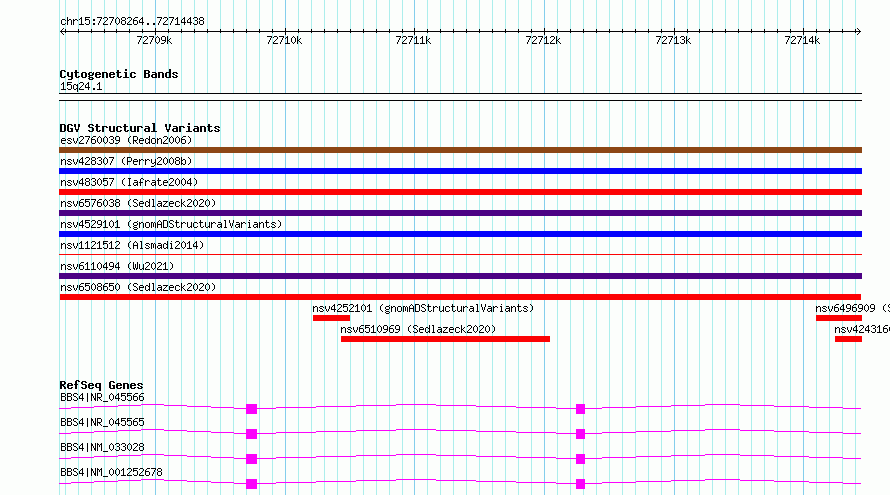This screenshot has height=495, width=890.
Task: Select the 72709k ruler label
Action: [x=154, y=40]
